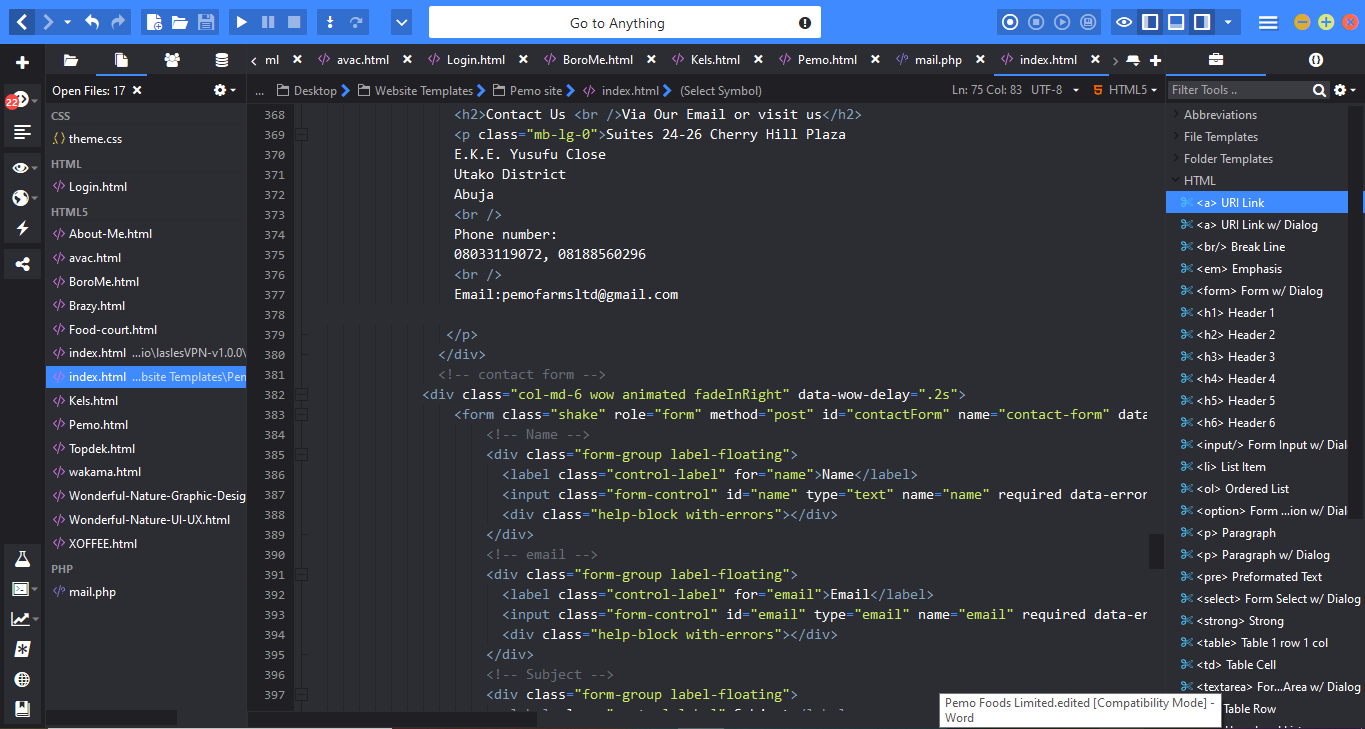Open the UTF-8 encoding dropdown
The image size is (1365, 729).
click(x=1054, y=90)
